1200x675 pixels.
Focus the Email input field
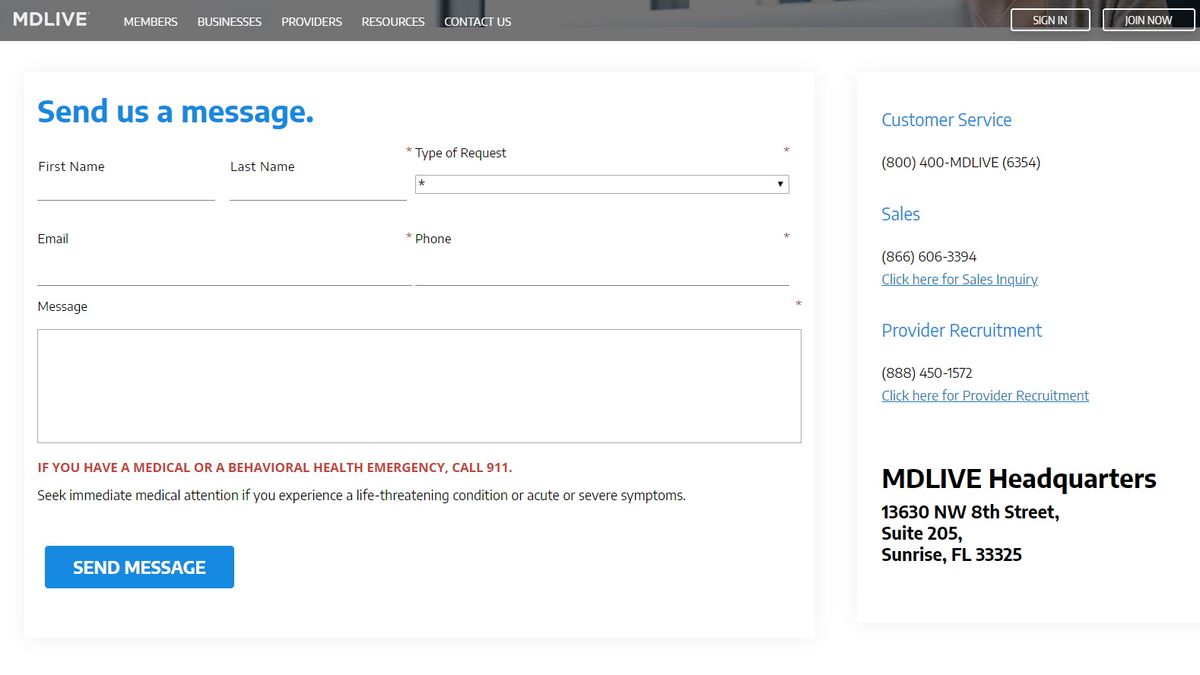click(224, 272)
